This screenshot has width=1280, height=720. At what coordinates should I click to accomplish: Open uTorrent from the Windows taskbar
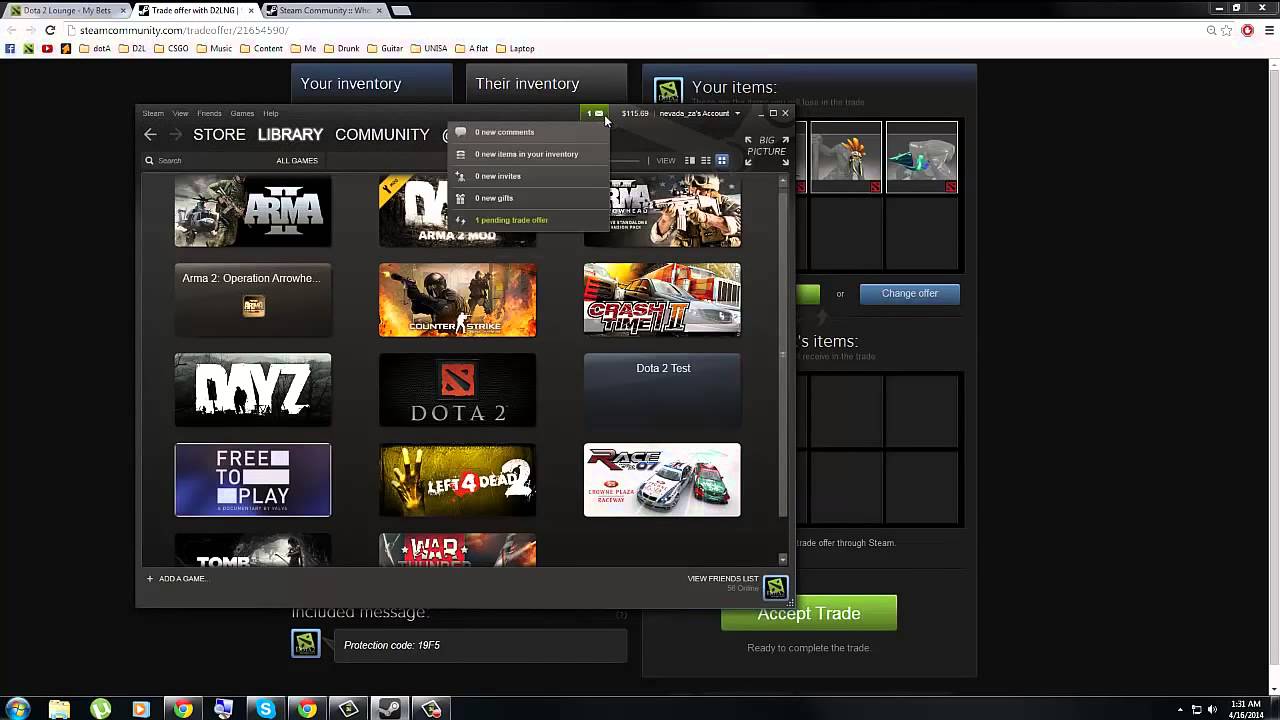click(100, 709)
